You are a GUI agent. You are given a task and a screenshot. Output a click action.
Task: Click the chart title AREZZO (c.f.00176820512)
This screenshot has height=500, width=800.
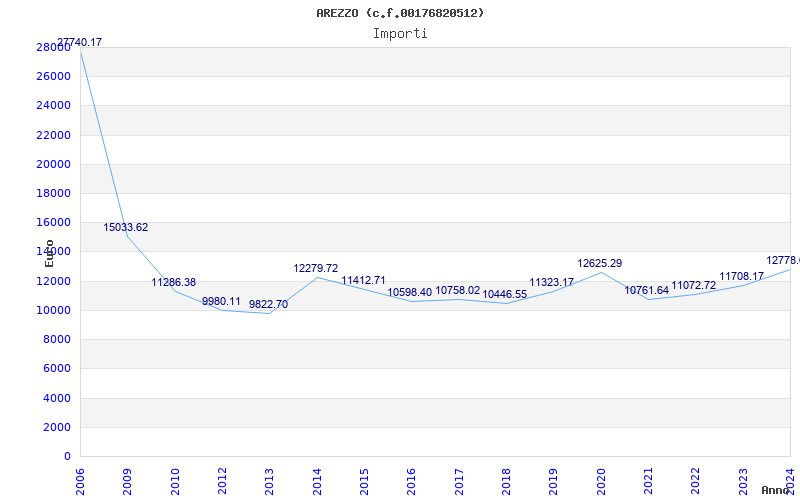(400, 13)
